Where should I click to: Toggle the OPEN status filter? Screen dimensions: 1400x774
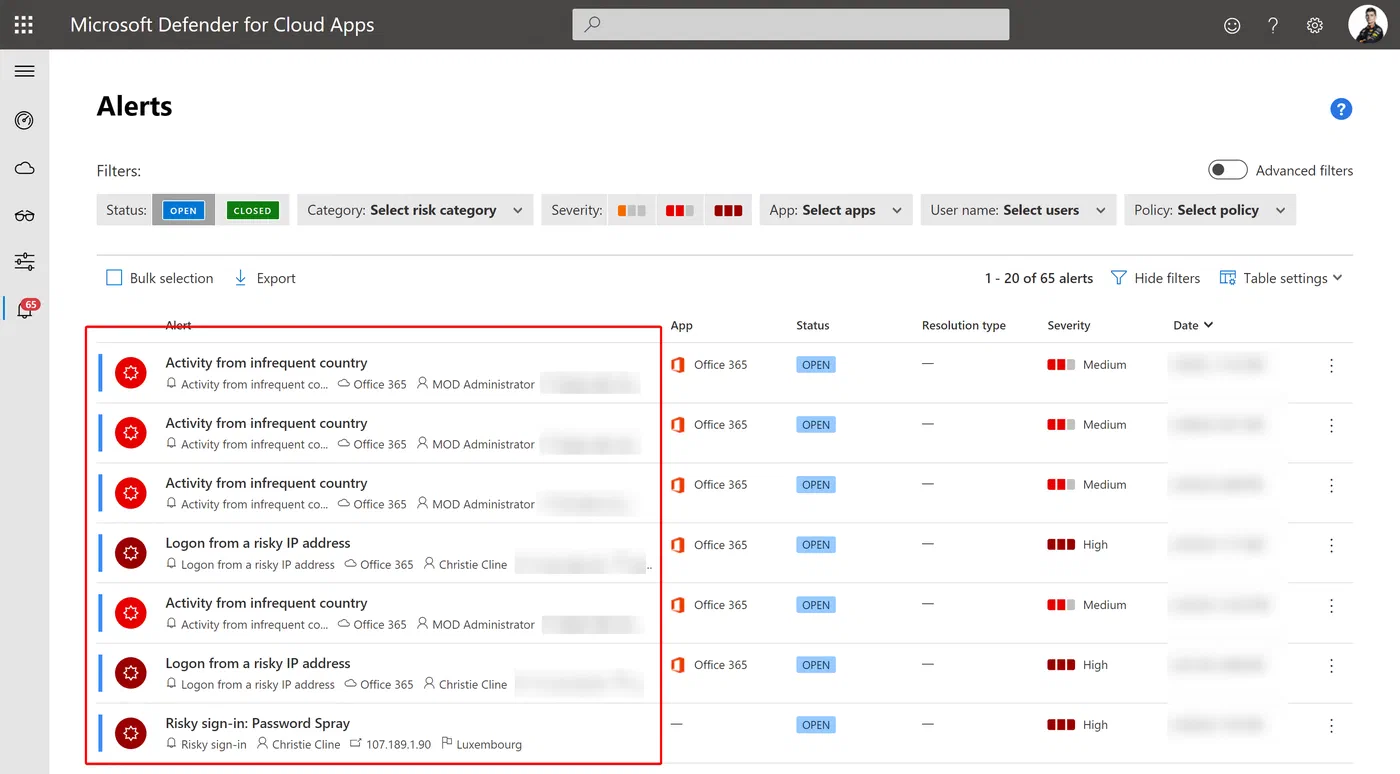pyautogui.click(x=183, y=210)
